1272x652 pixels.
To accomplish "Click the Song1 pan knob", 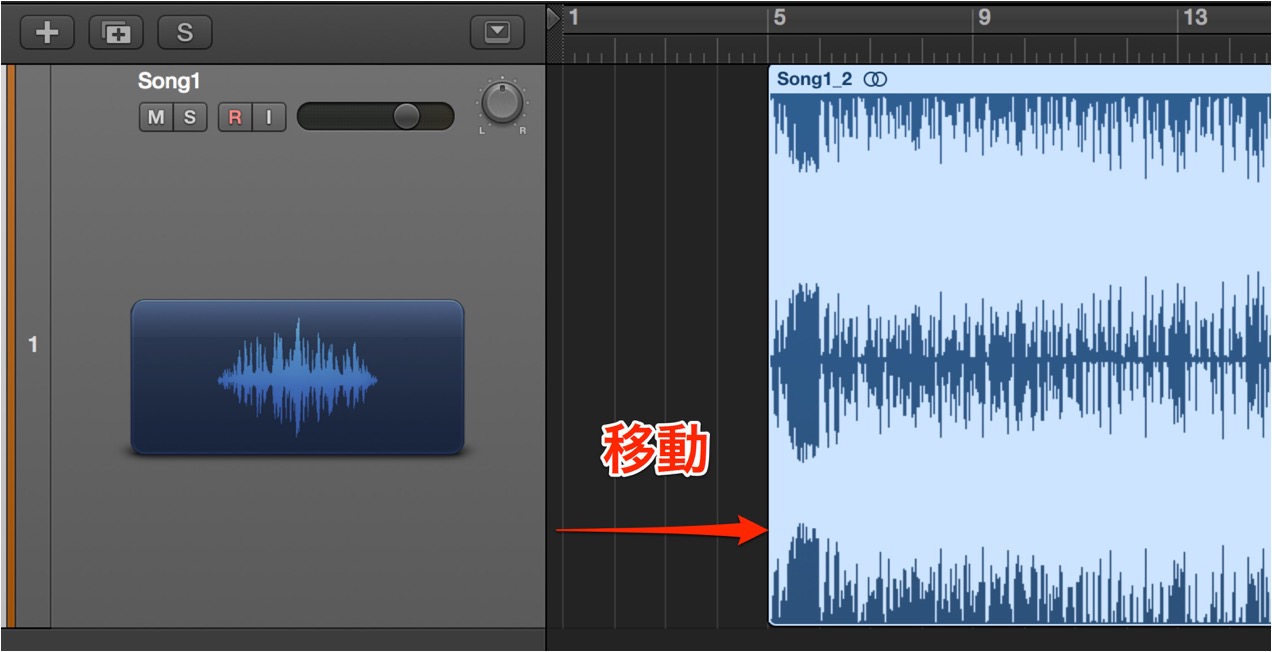I will 502,104.
